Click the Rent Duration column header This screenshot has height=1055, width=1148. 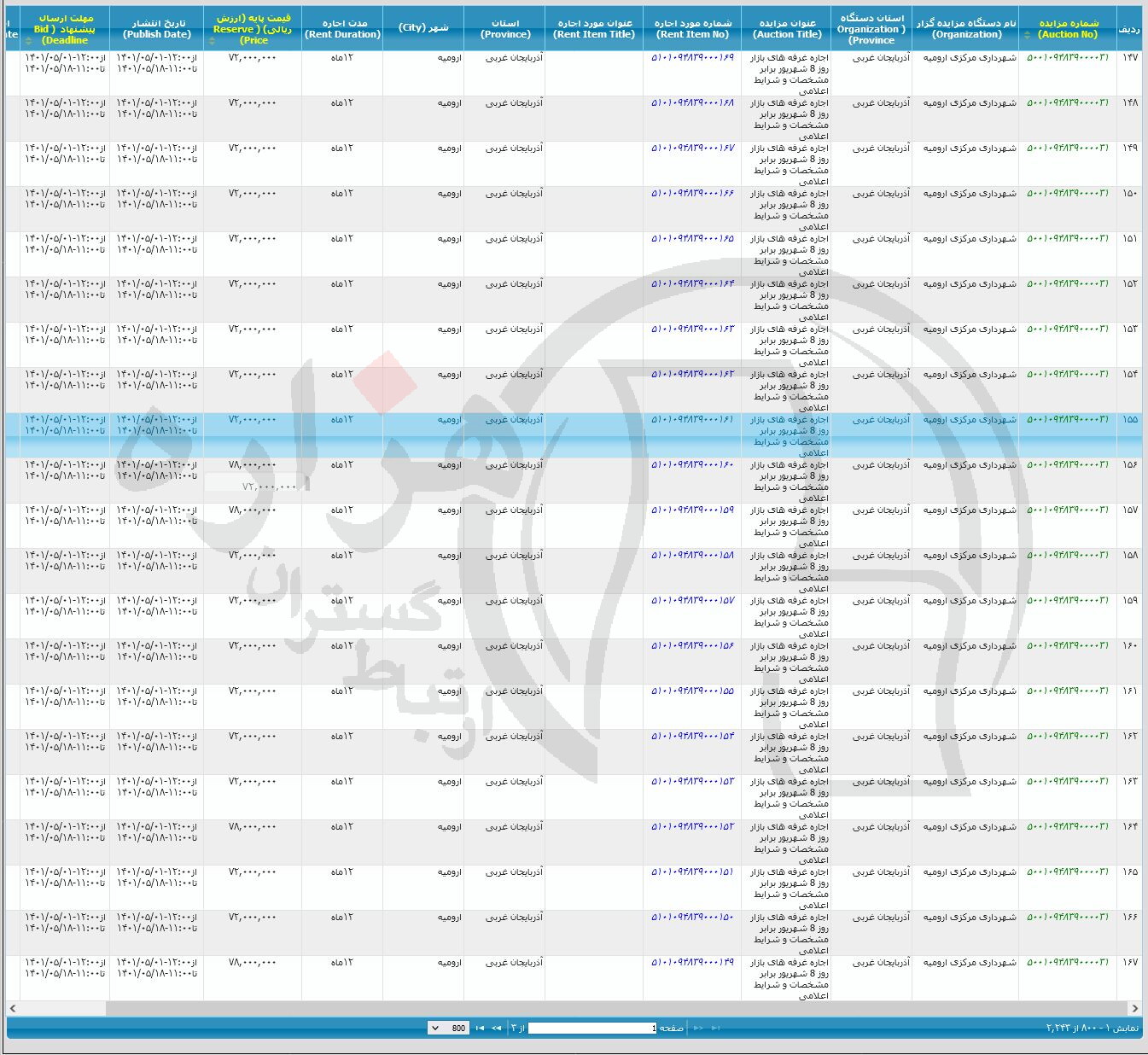342,29
